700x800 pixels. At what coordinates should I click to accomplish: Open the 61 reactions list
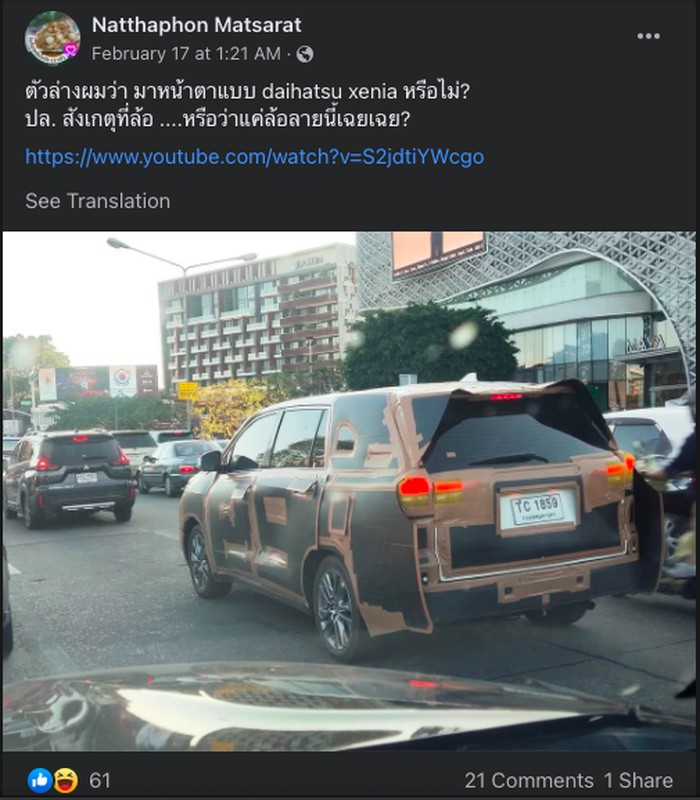pos(100,781)
